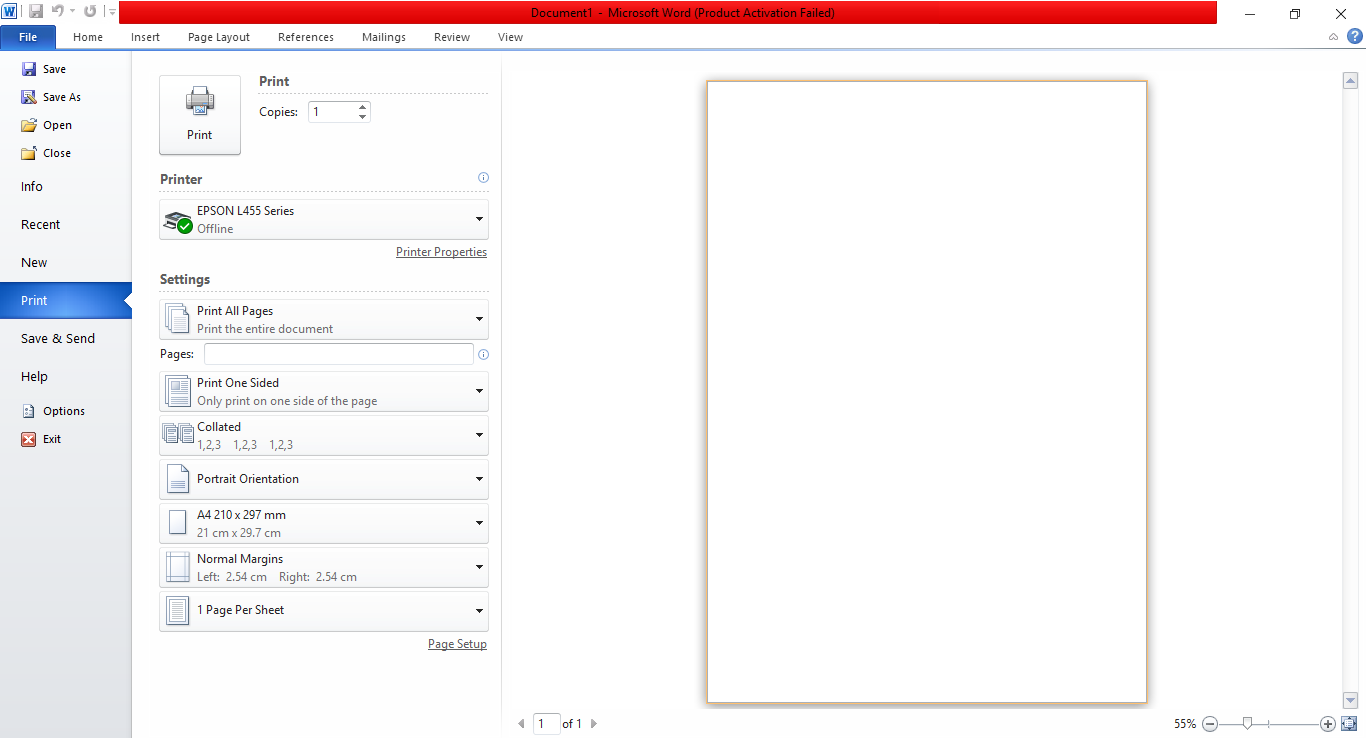The width and height of the screenshot is (1366, 738).
Task: Switch to the Page Layout tab
Action: [219, 37]
